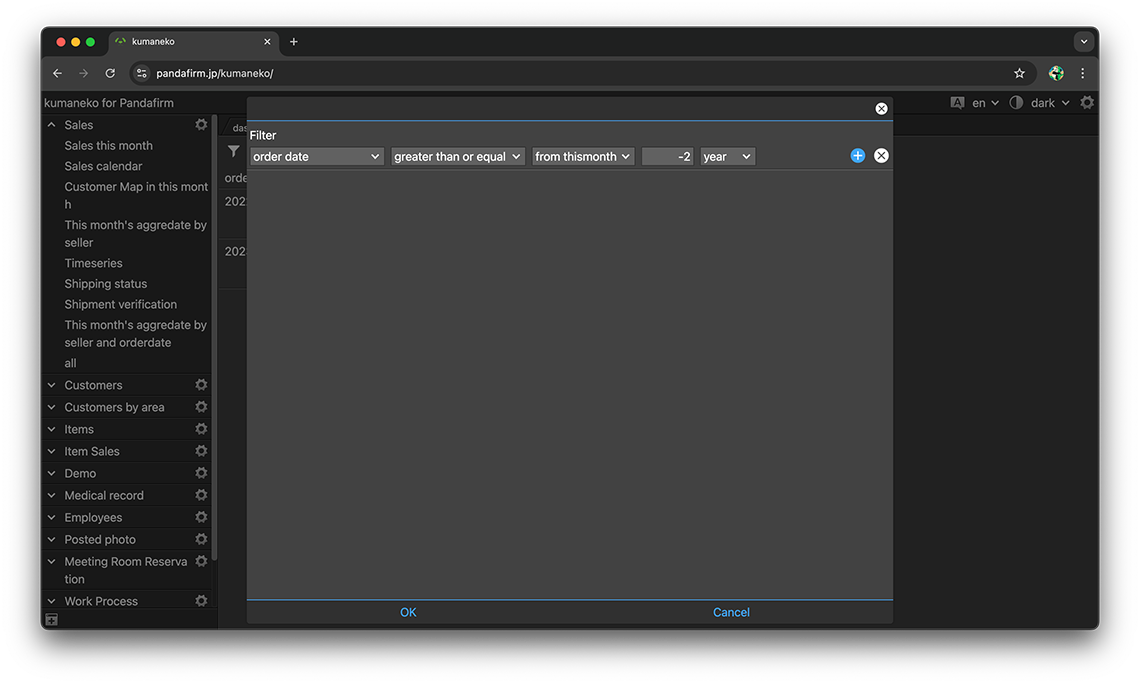Open the Shipping status view
Screen dimensions: 1140x683
[105, 284]
